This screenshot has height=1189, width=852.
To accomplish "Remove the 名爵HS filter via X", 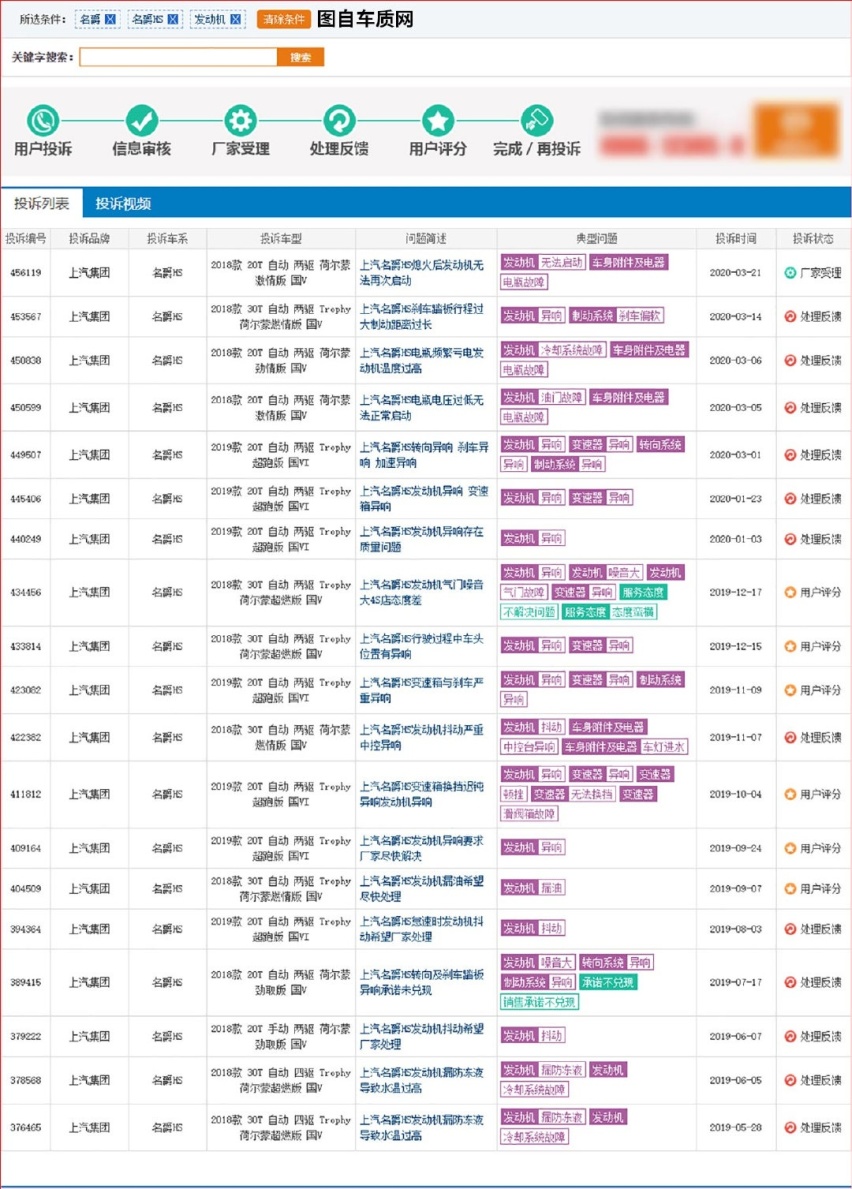I will (173, 19).
